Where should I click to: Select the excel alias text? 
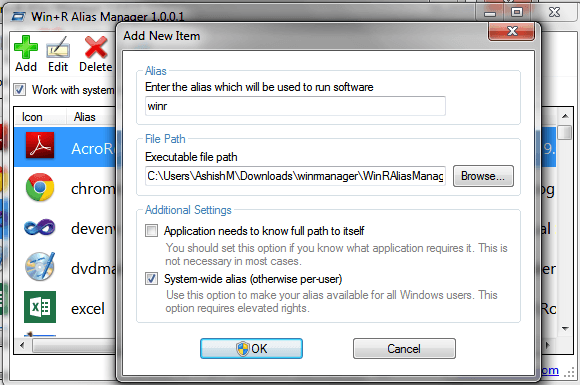coord(88,308)
